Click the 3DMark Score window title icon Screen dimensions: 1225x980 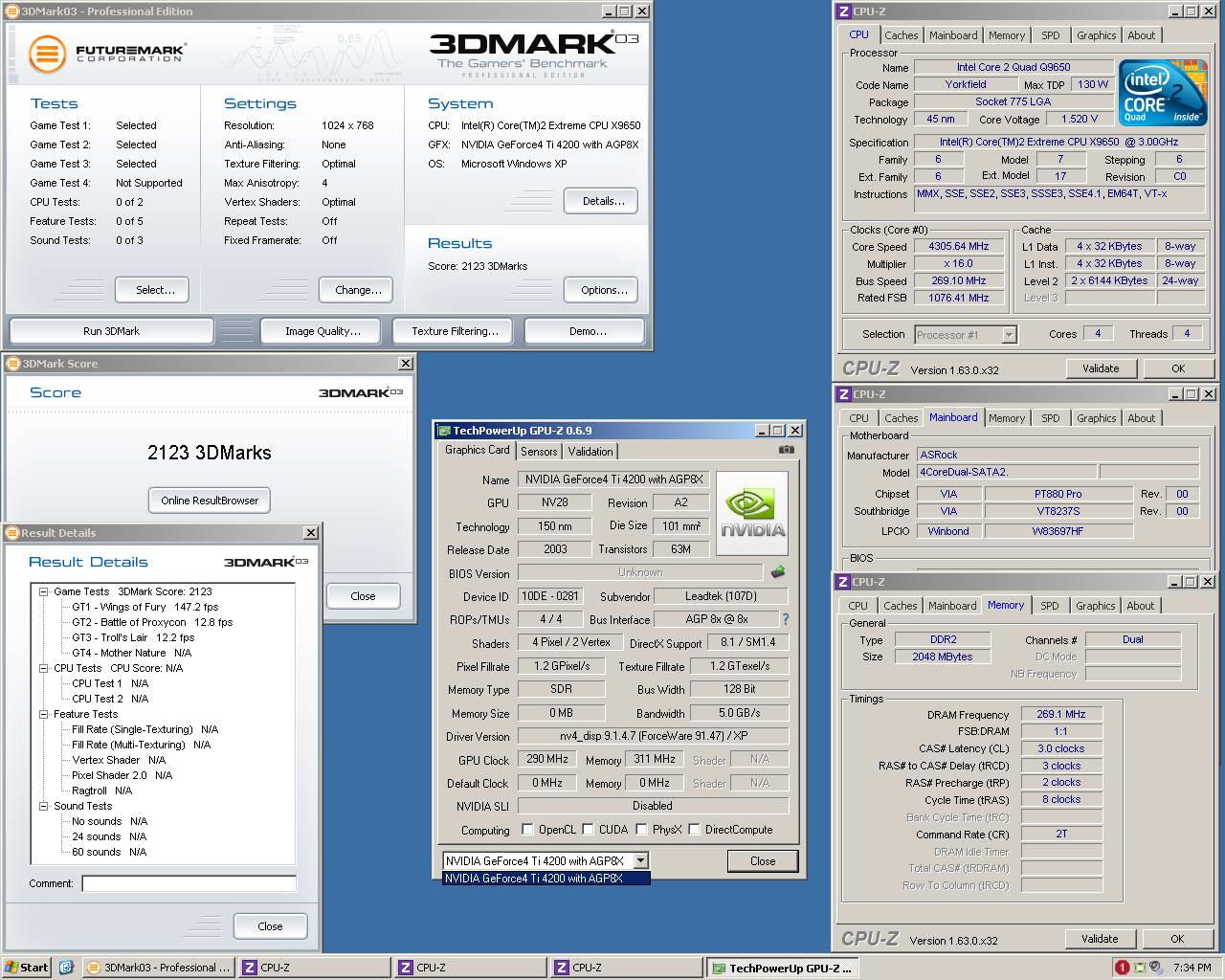click(13, 364)
